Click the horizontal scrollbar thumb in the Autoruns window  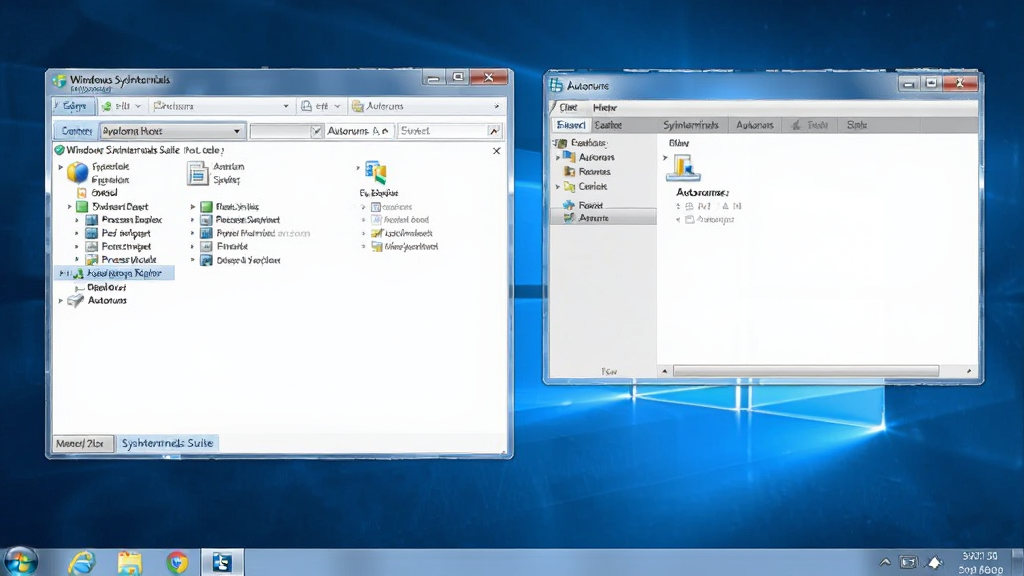pos(806,371)
